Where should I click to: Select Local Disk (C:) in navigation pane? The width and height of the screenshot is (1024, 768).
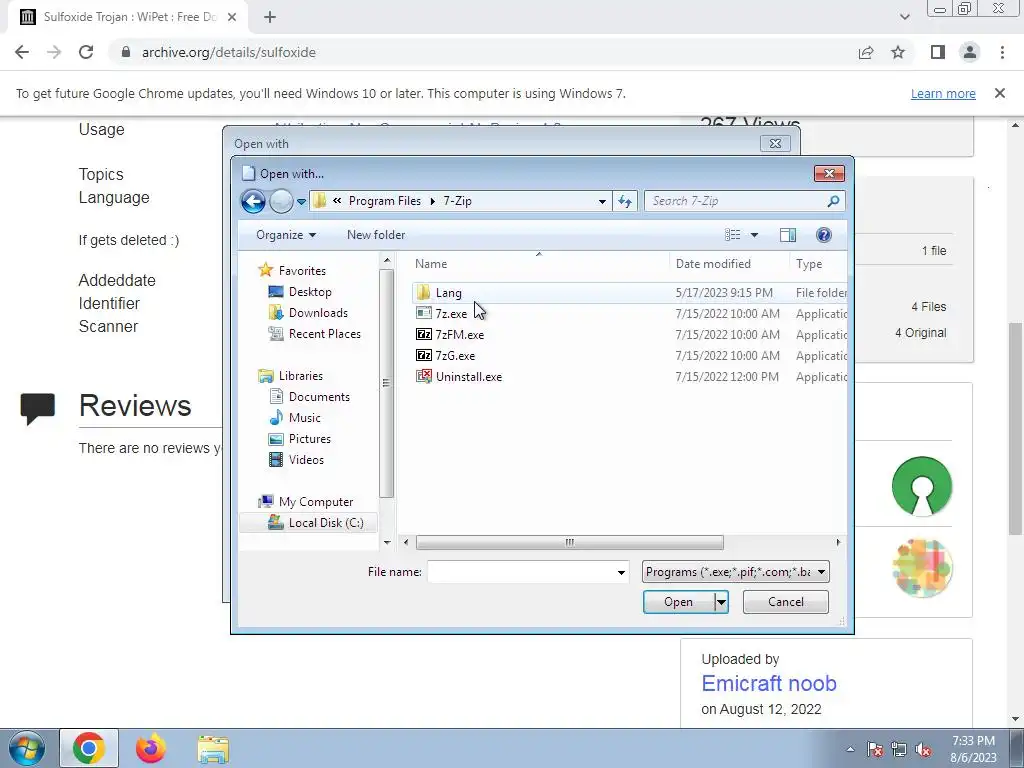pyautogui.click(x=326, y=522)
